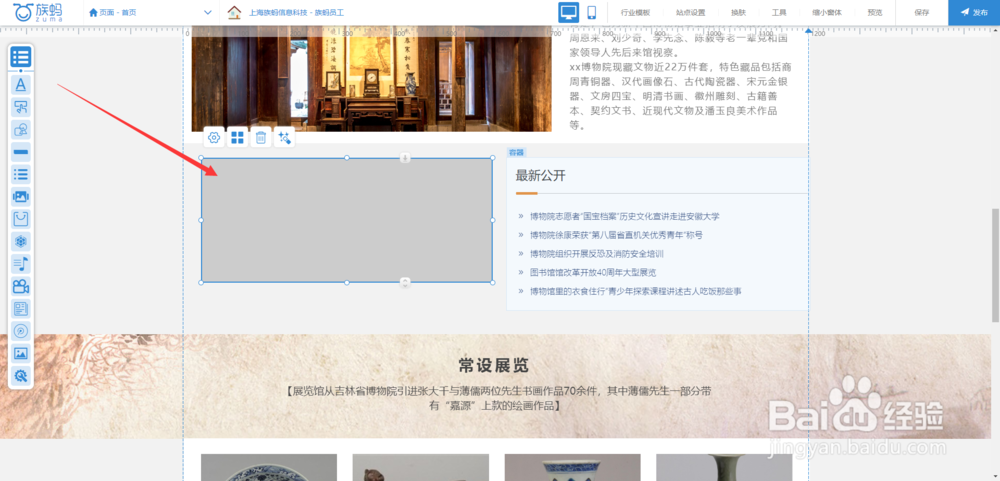This screenshot has height=481, width=1000.
Task: Click the 上海族蚂信息科技 site name
Action: [x=296, y=12]
